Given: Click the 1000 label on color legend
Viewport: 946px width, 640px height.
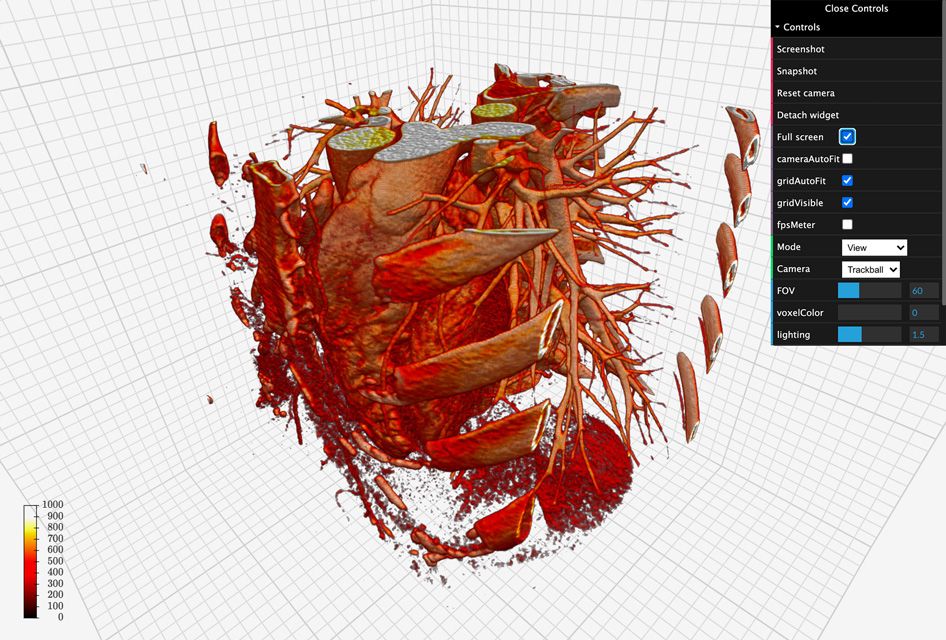Looking at the screenshot, I should tap(52, 504).
